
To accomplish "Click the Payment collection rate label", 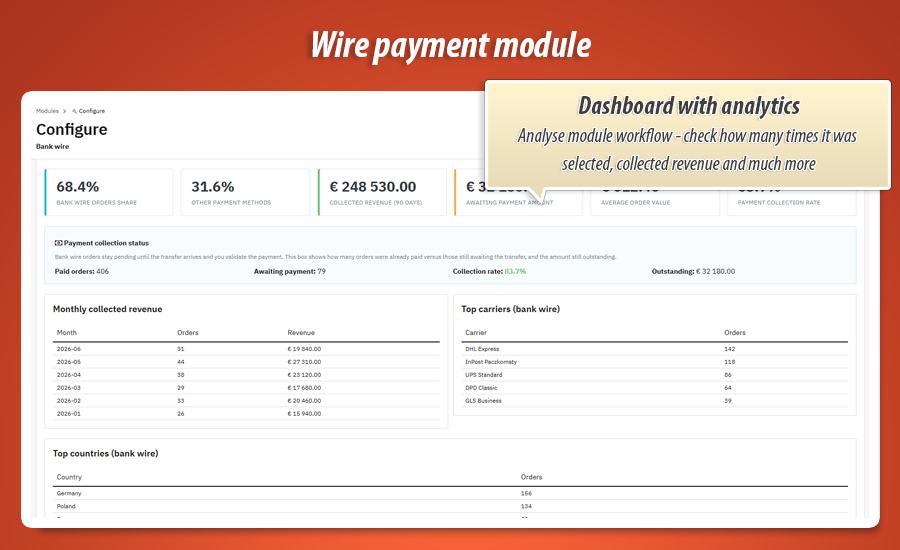I will [779, 203].
